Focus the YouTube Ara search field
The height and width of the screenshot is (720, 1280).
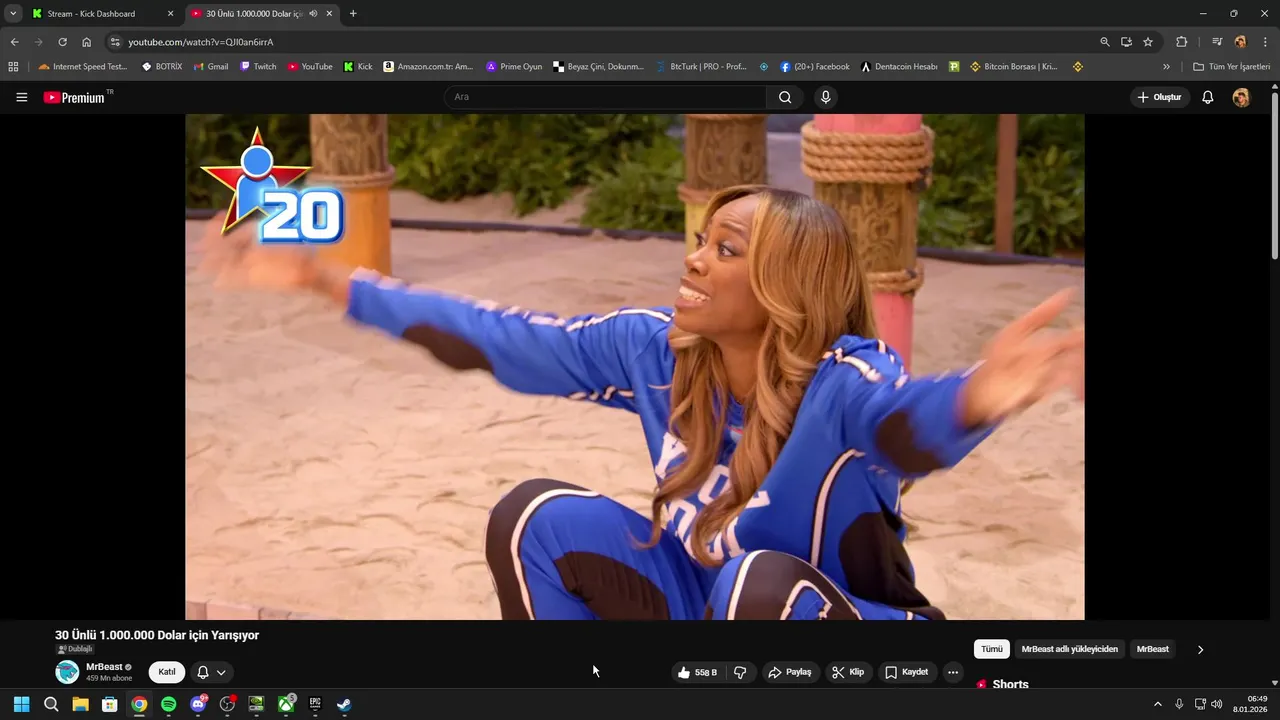605,97
